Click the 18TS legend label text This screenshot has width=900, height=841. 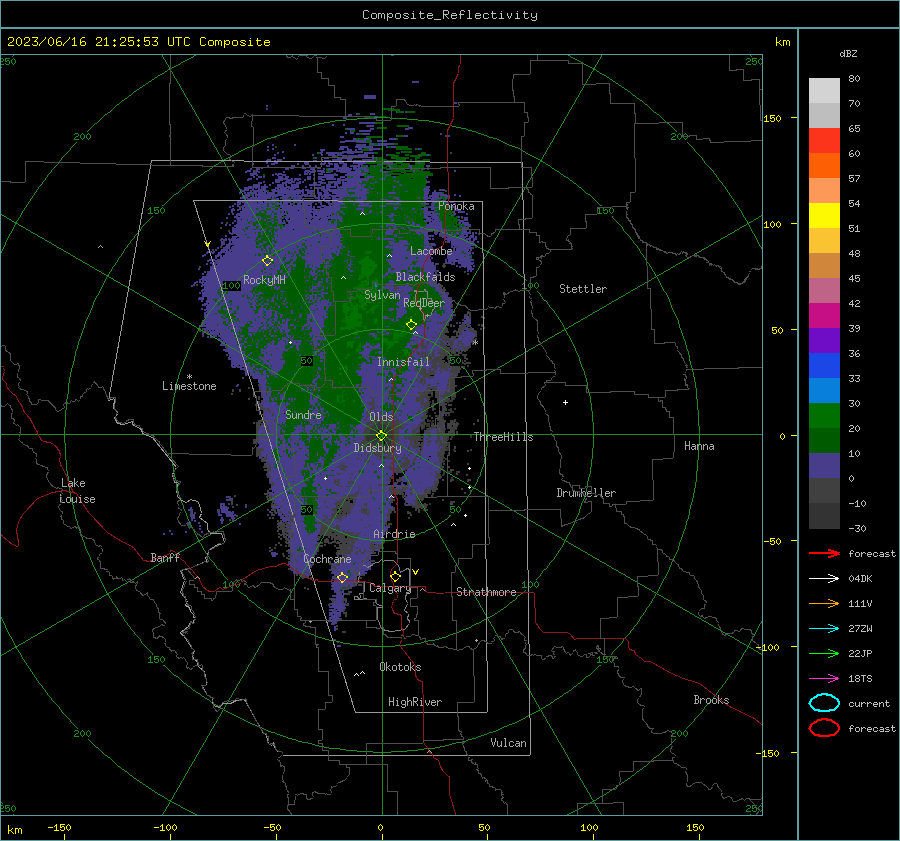[x=860, y=679]
